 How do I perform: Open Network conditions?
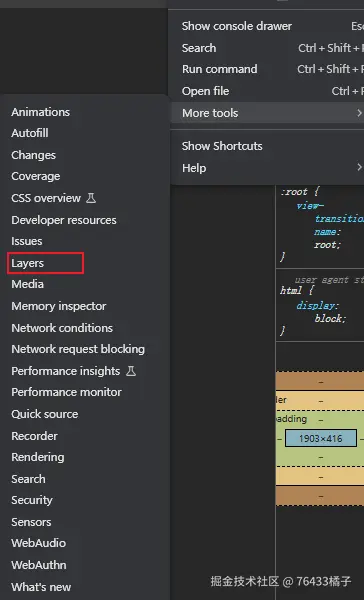coord(62,328)
